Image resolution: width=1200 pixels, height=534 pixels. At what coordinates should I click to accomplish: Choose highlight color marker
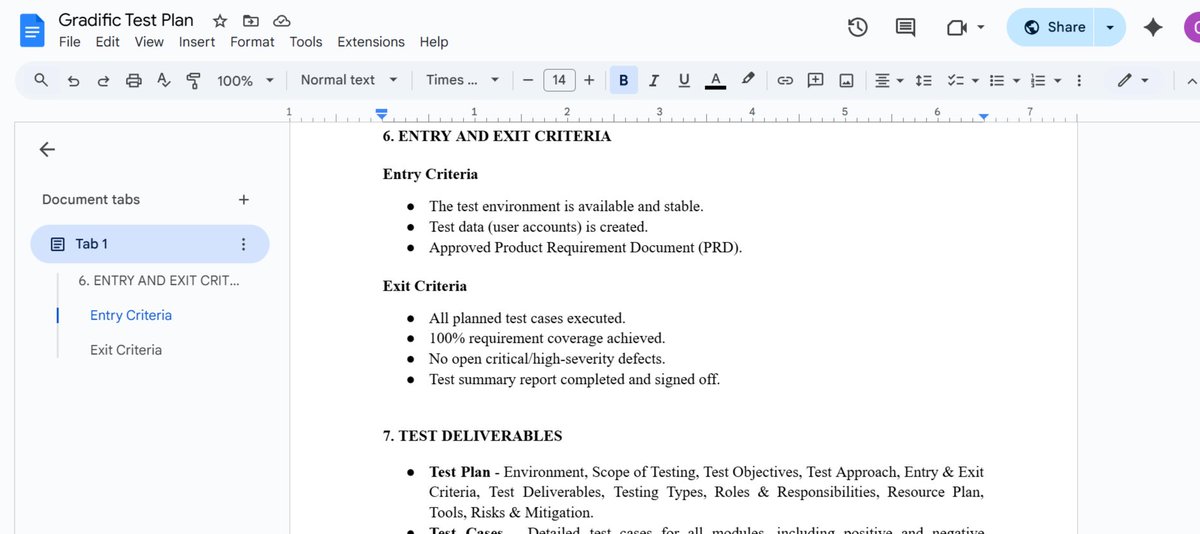pyautogui.click(x=747, y=80)
